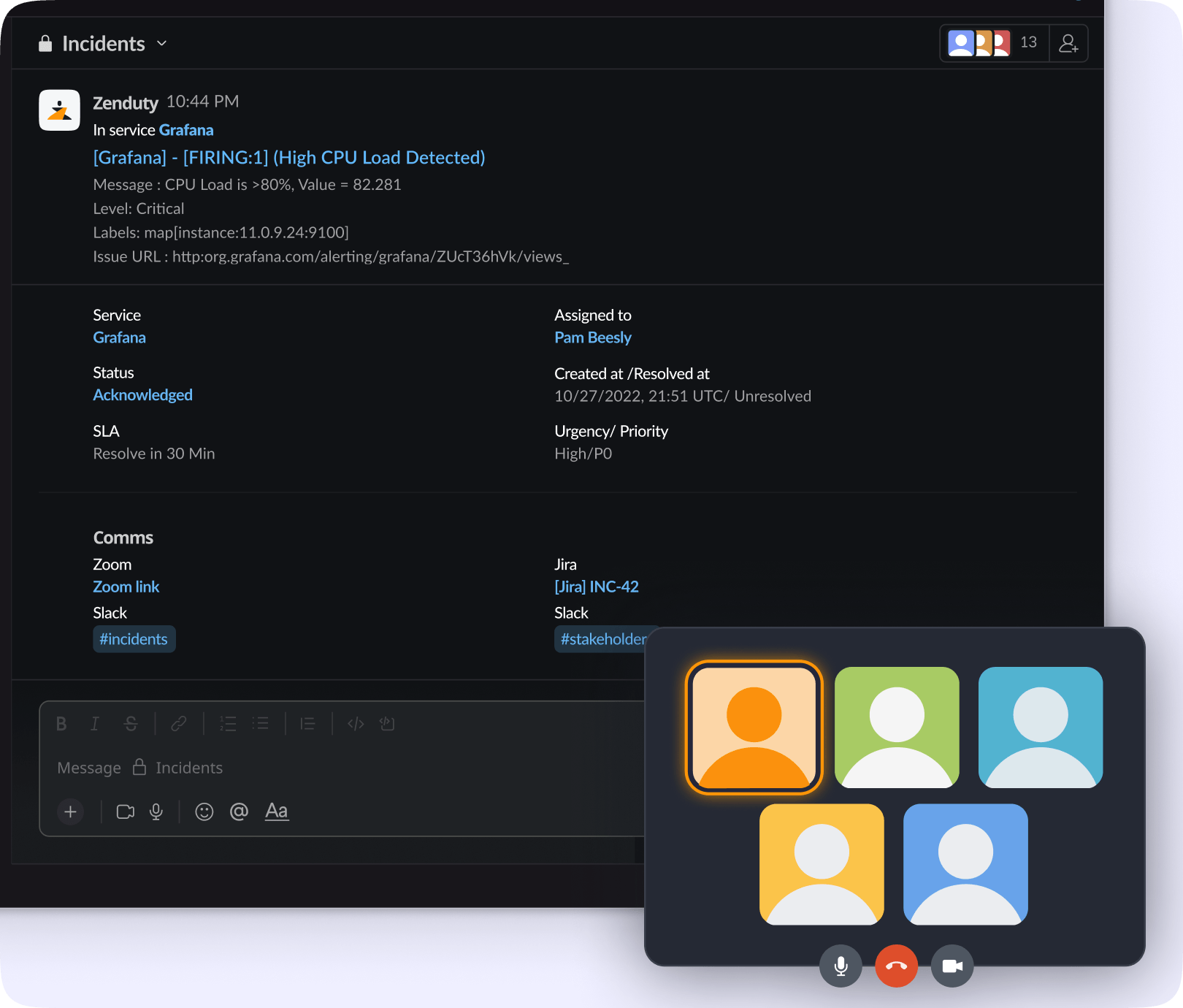Open the Incidents channel dropdown
1183x1008 pixels.
click(161, 43)
